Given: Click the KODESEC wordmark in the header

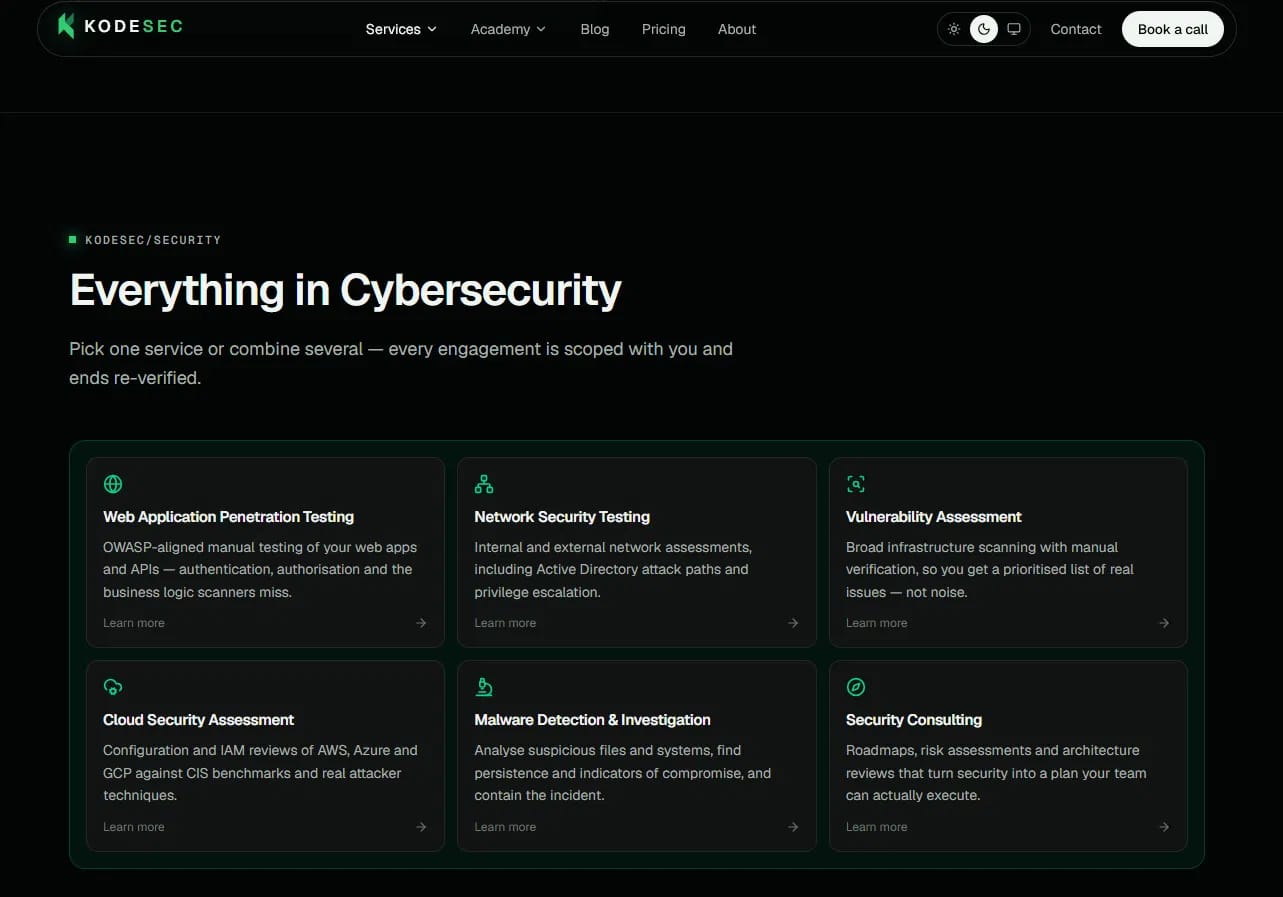Looking at the screenshot, I should pos(134,26).
